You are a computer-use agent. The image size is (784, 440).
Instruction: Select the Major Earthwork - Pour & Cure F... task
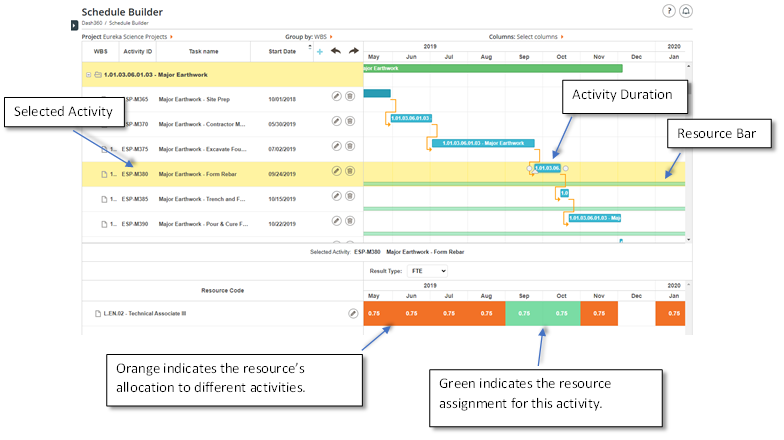click(204, 224)
